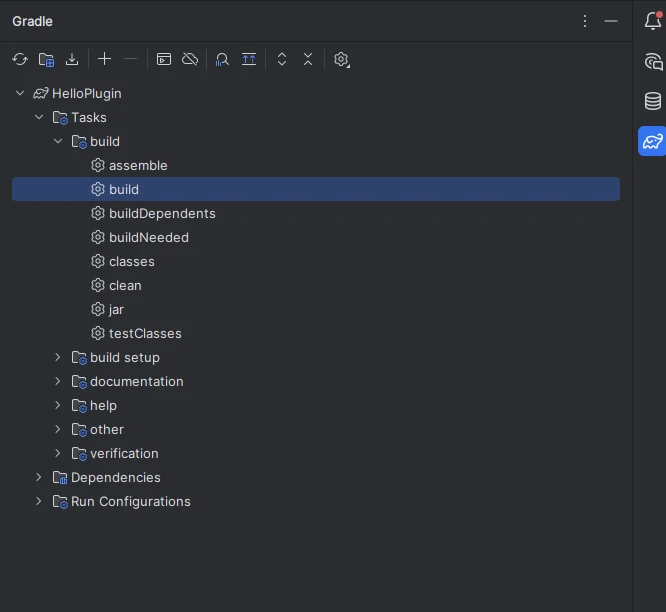Click the plus icon to link a Gradle project
Image resolution: width=666 pixels, height=612 pixels.
coord(104,60)
